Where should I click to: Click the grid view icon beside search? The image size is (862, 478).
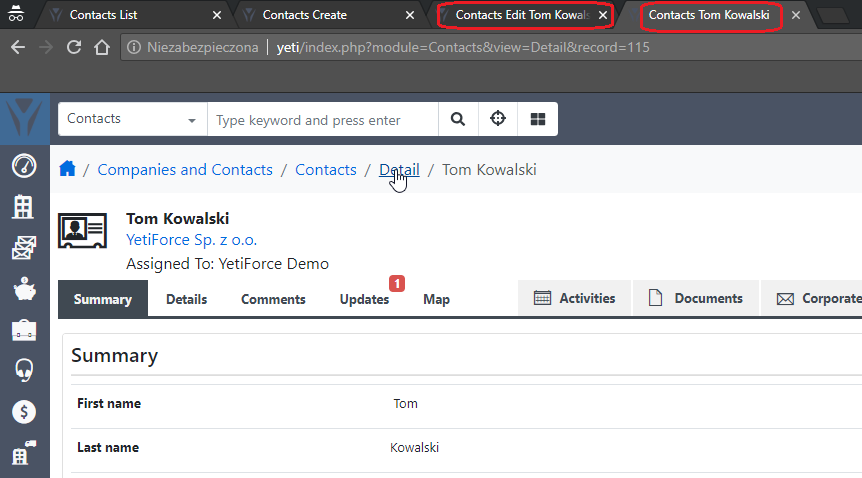pyautogui.click(x=538, y=119)
